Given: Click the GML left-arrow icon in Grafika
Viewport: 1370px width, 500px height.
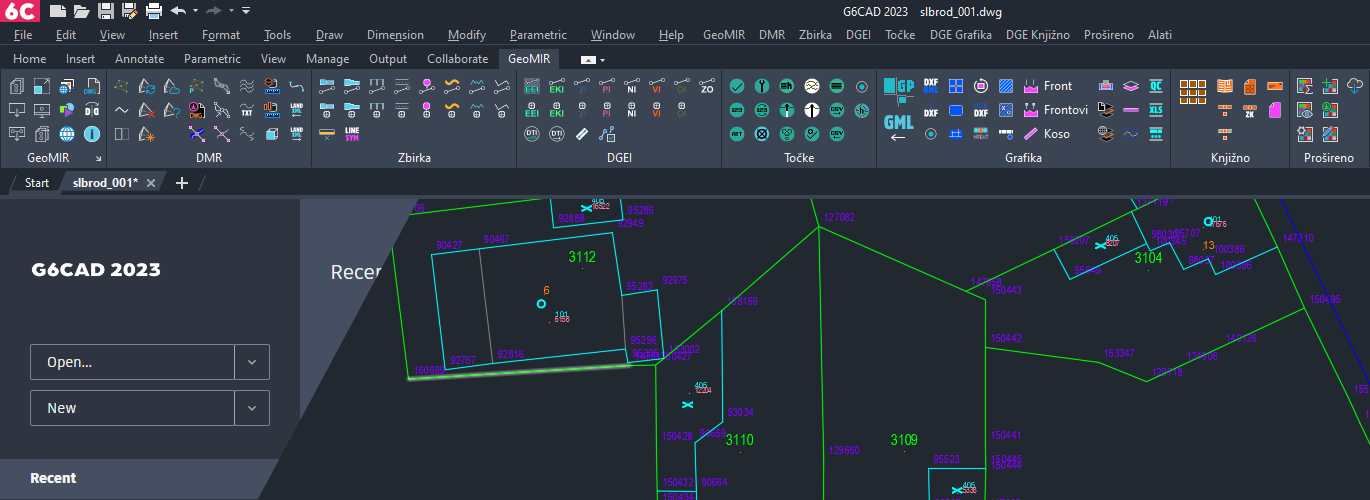Looking at the screenshot, I should click(x=899, y=126).
